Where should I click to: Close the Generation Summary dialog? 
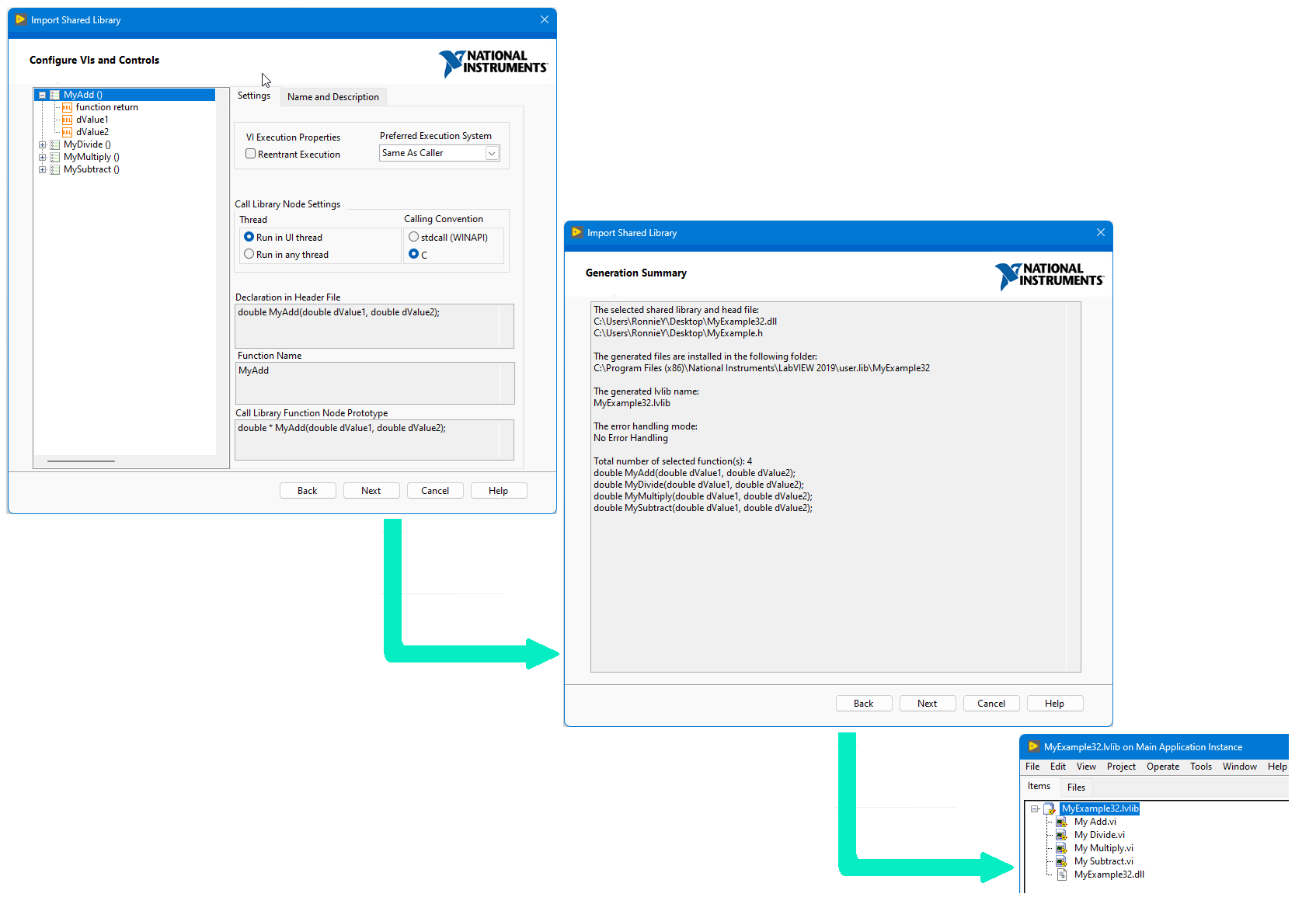tap(1101, 232)
